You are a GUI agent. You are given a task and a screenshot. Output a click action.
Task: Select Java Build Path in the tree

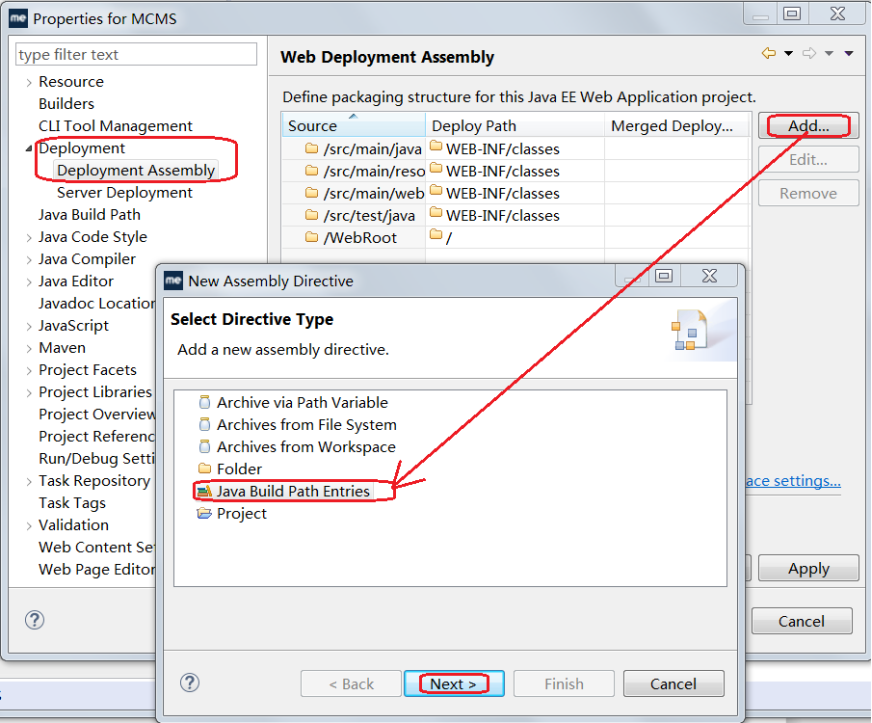click(89, 215)
